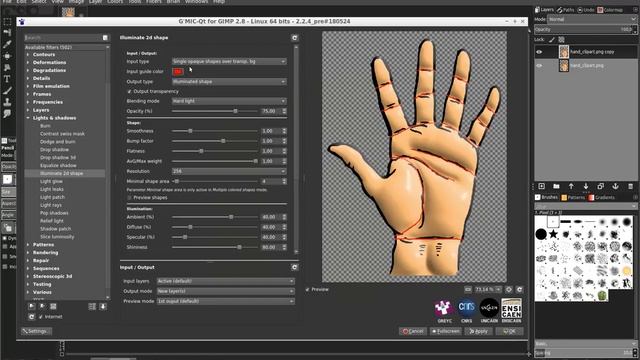
Task: Switch to the Colormap tab
Action: pyautogui.click(x=610, y=10)
